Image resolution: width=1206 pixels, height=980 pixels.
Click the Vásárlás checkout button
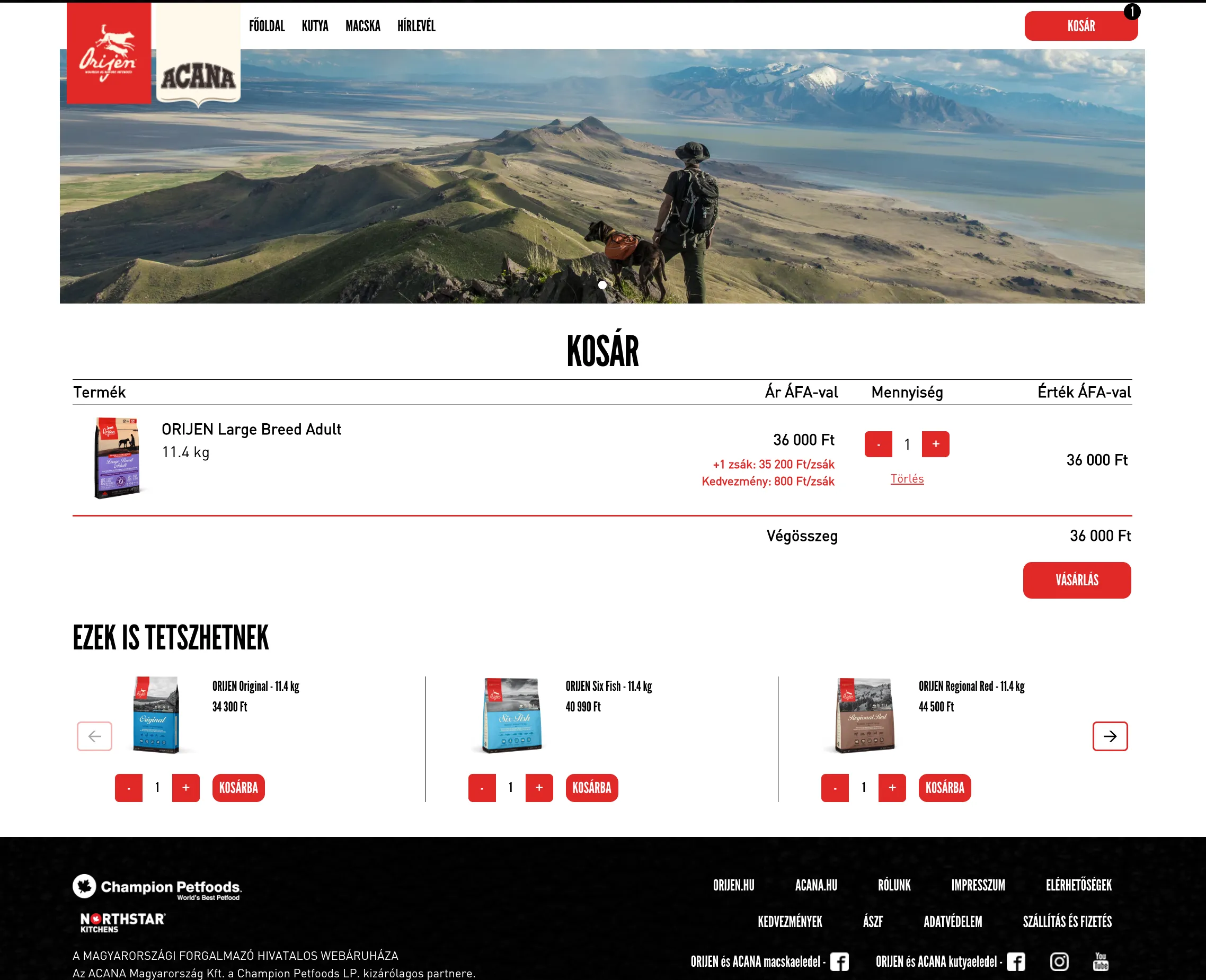coord(1077,581)
